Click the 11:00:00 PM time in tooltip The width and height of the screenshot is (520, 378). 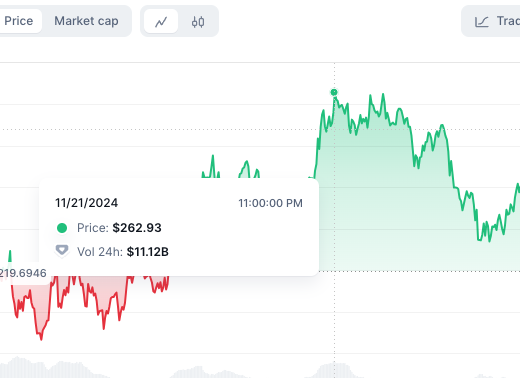270,203
